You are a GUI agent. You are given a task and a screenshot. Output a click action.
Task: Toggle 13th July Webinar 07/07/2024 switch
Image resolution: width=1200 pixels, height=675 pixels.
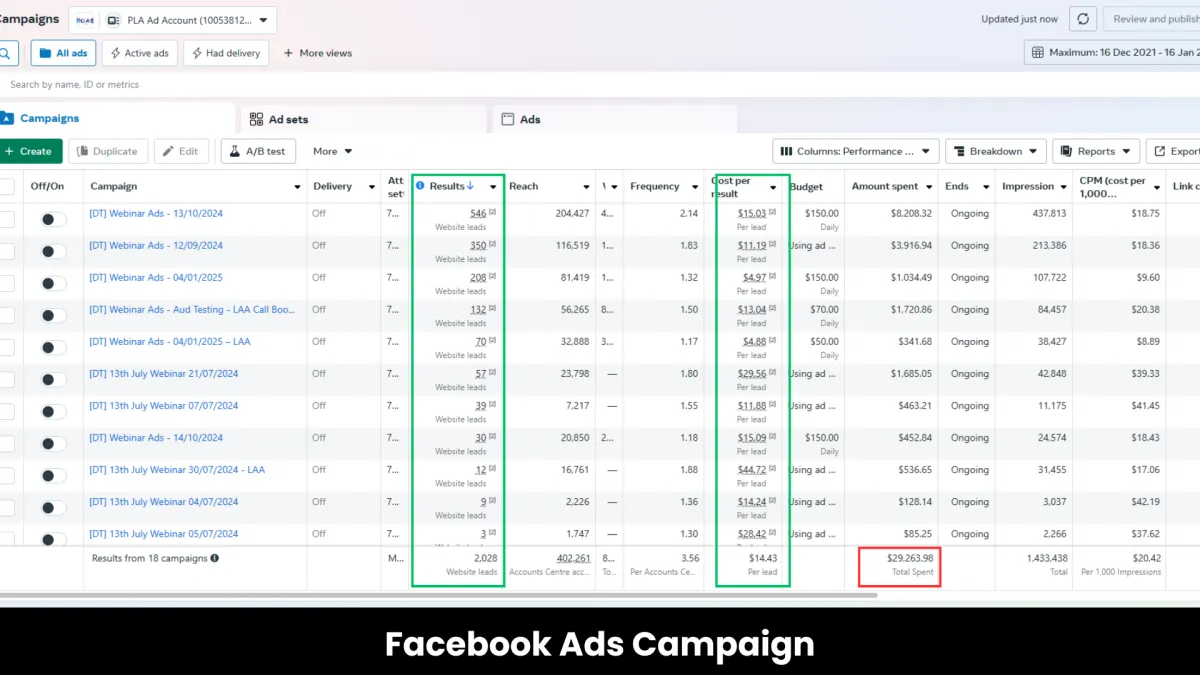pos(53,412)
